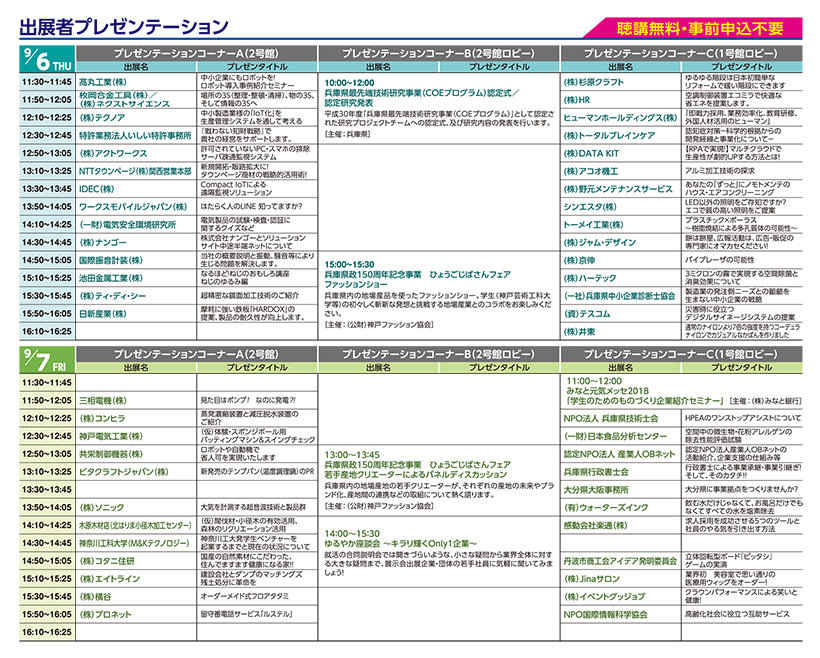Click exhibitor (株)ハーテック
Viewport: 820px width, 658px height.
pos(590,278)
